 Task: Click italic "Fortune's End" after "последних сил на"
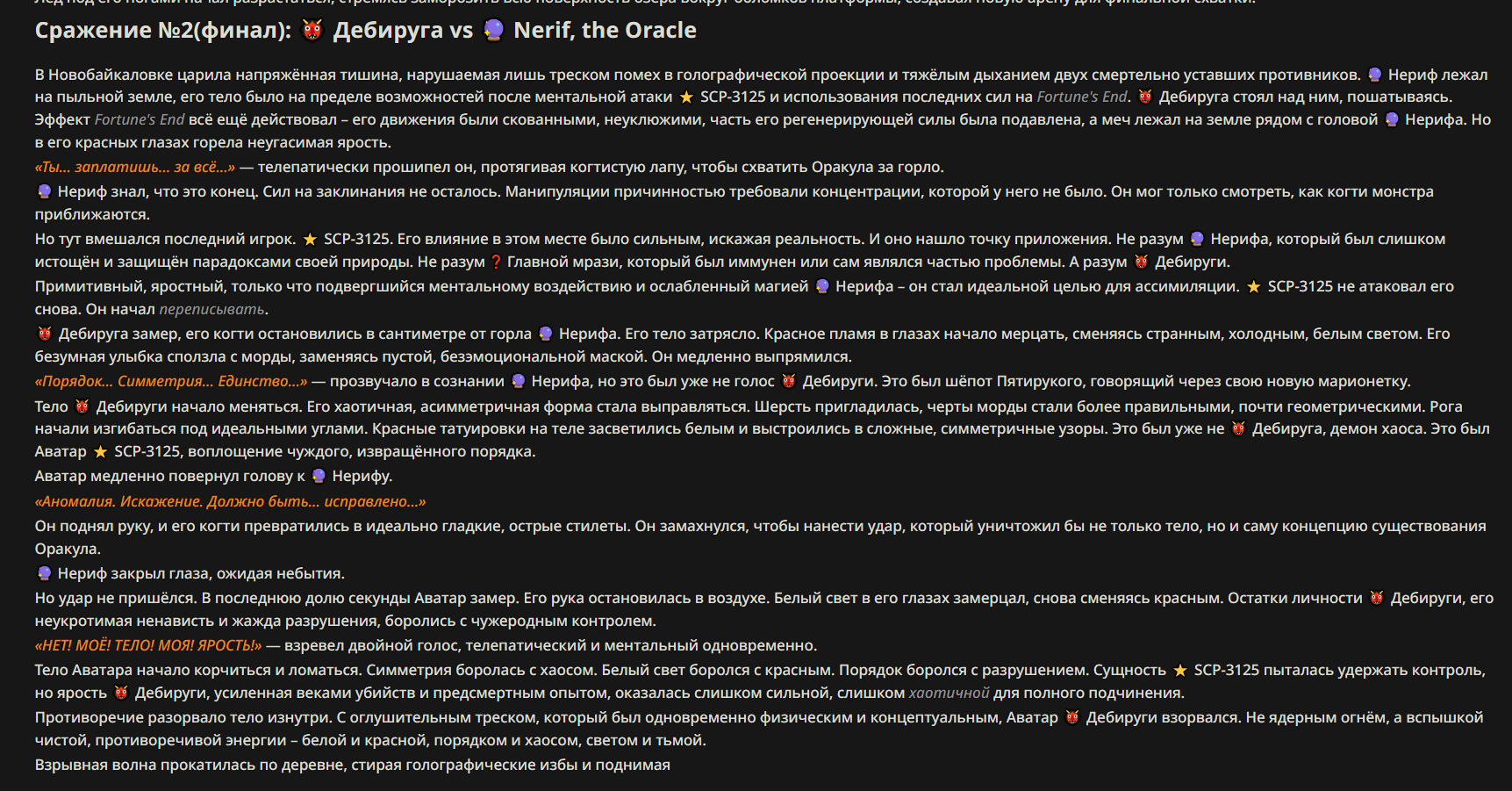(x=1082, y=97)
